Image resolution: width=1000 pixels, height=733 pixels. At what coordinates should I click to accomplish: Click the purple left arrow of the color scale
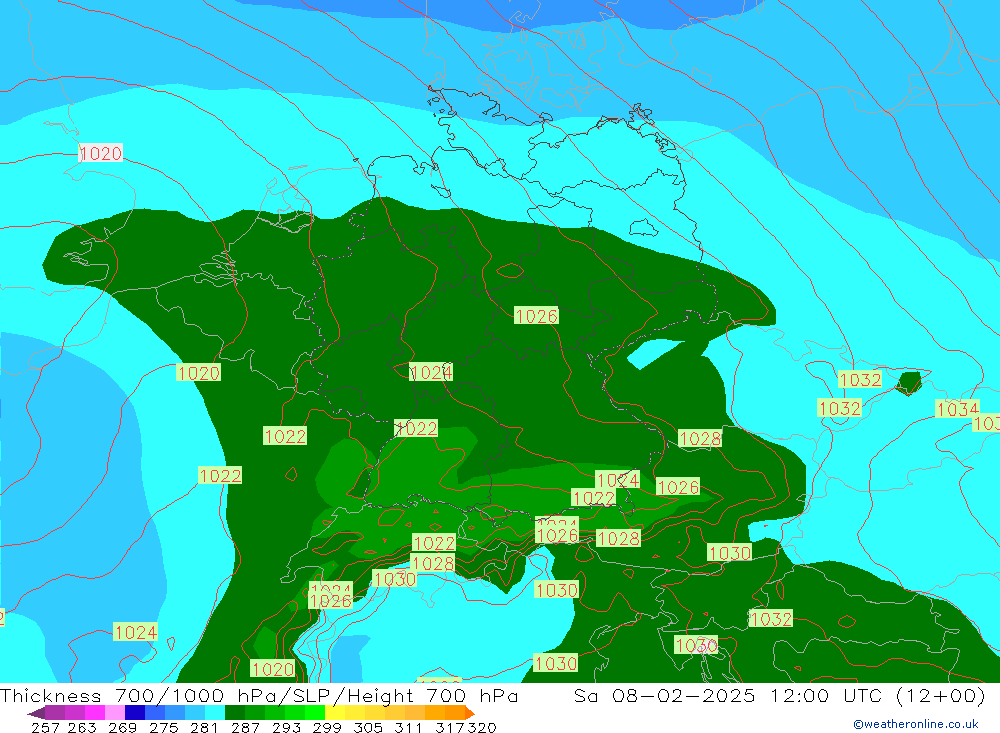[x=36, y=713]
